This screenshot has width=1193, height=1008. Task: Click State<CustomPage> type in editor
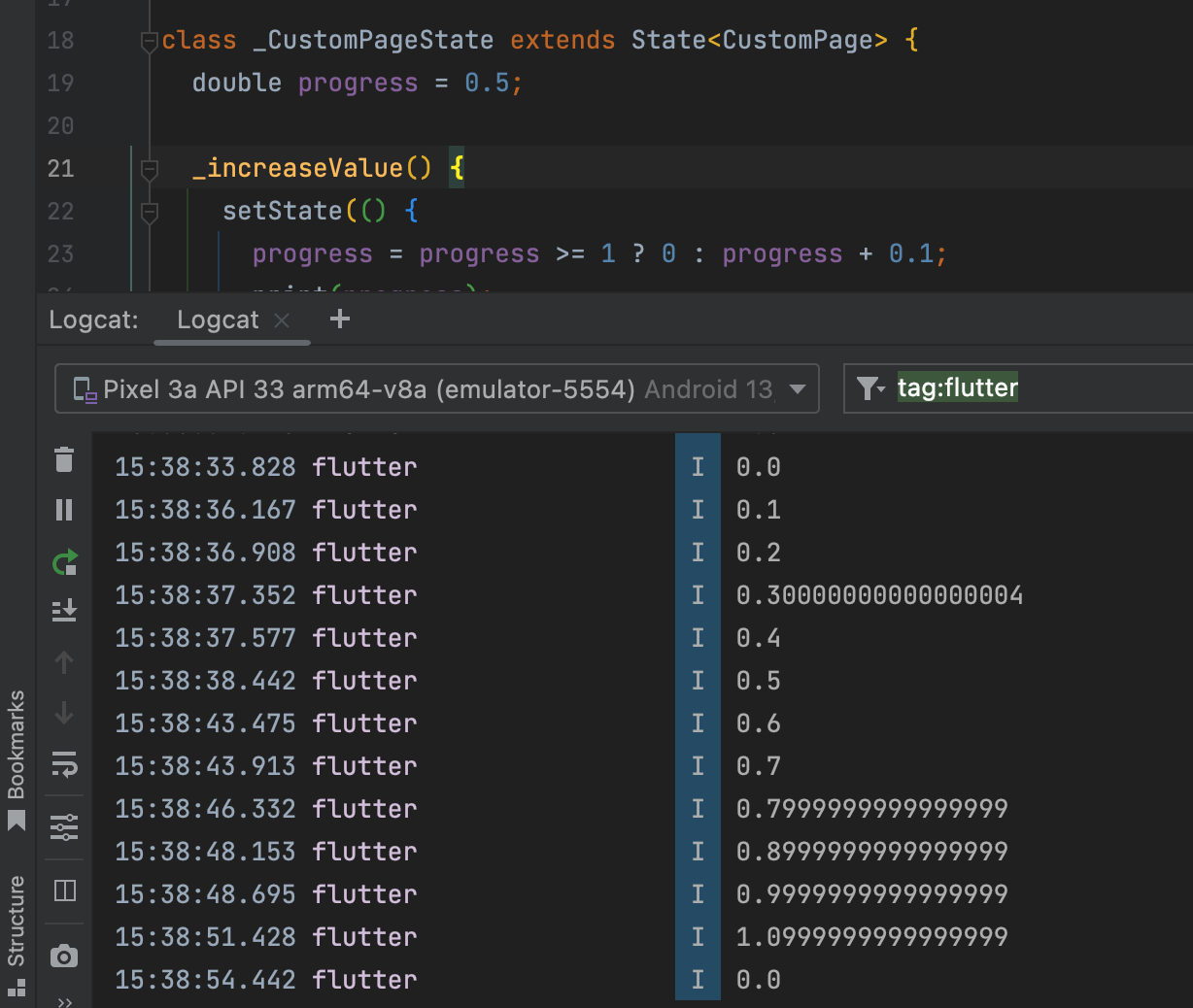pyautogui.click(x=759, y=41)
